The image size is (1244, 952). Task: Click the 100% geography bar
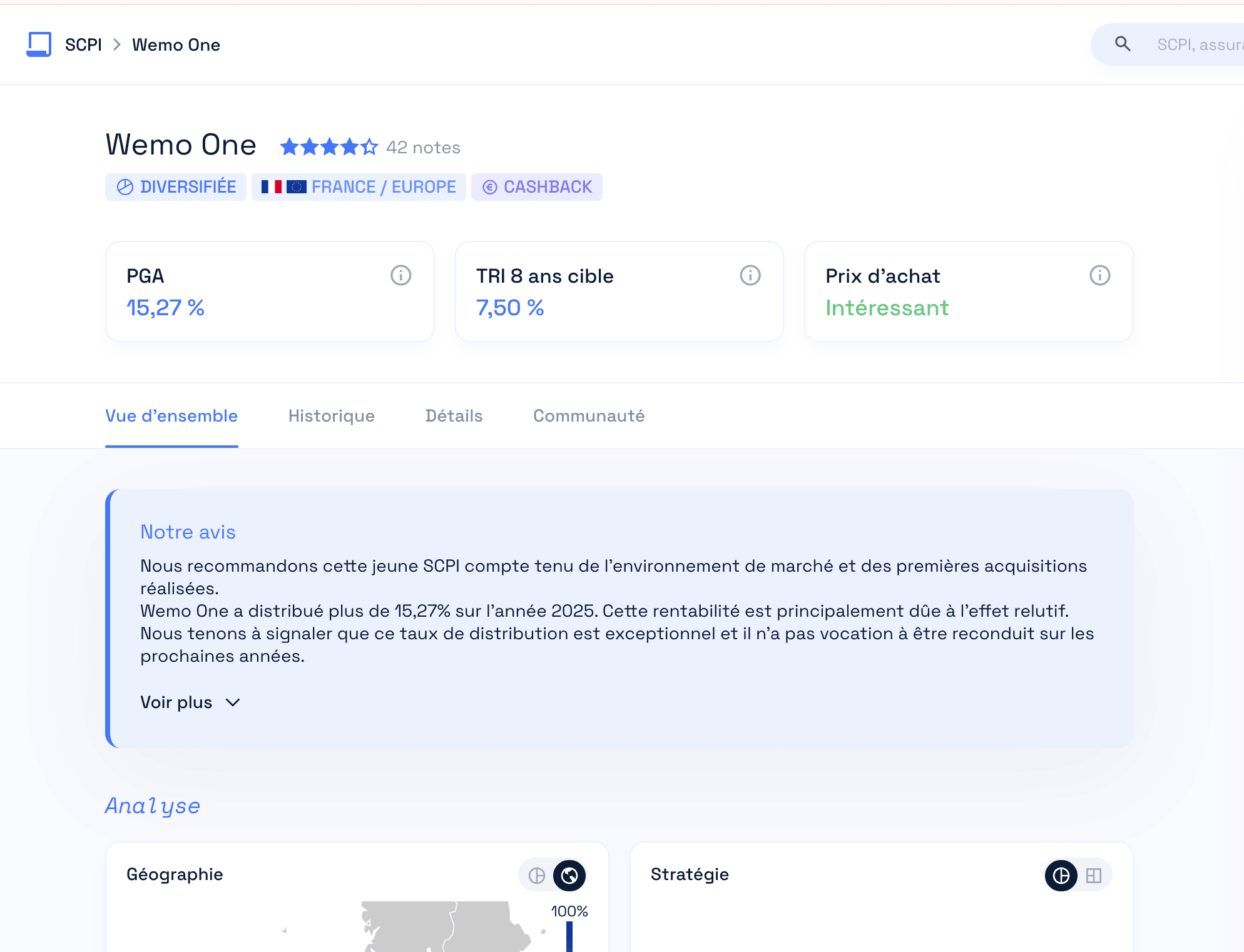[x=569, y=936]
